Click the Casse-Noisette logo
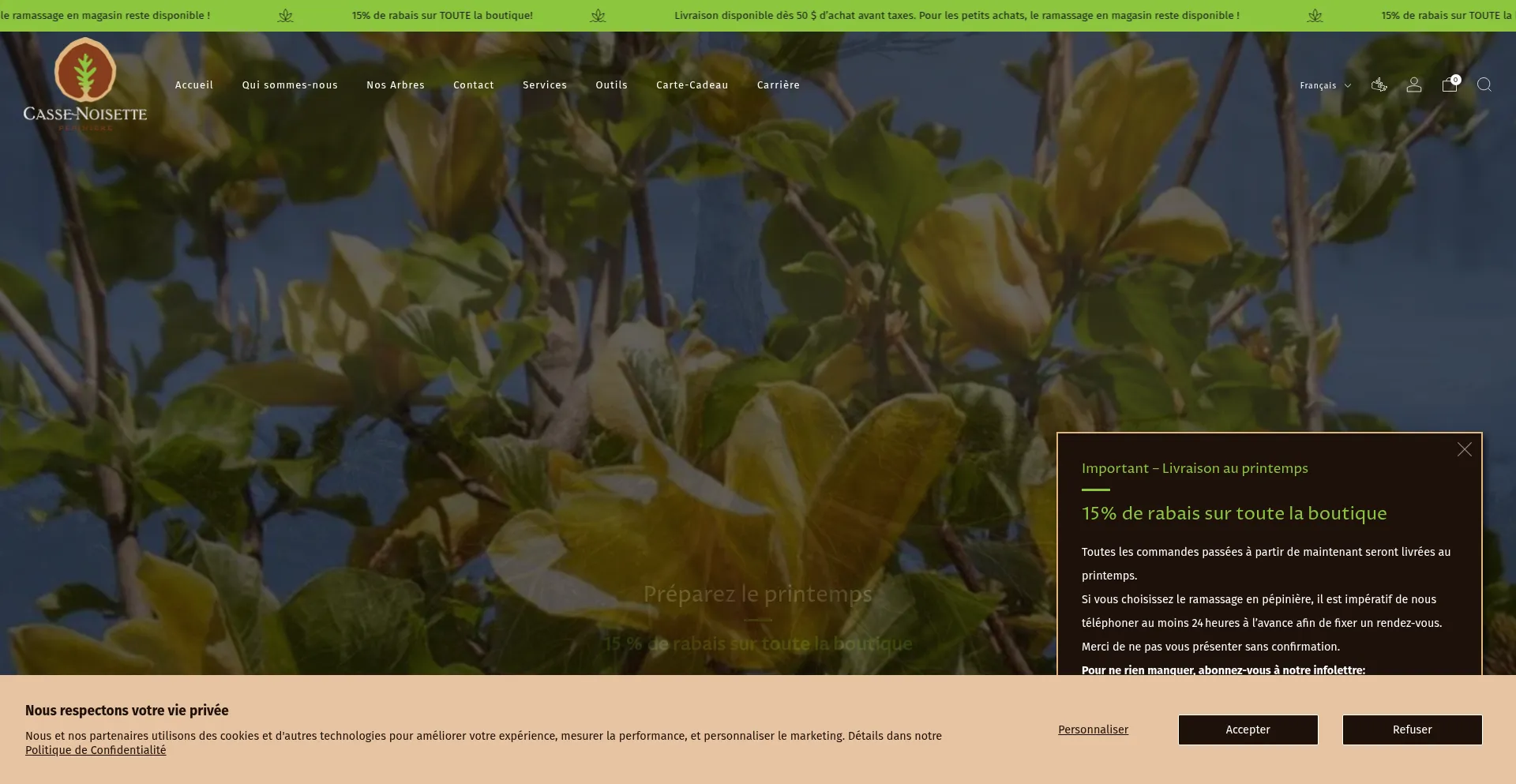Screen dimensions: 1516x784 85,84
